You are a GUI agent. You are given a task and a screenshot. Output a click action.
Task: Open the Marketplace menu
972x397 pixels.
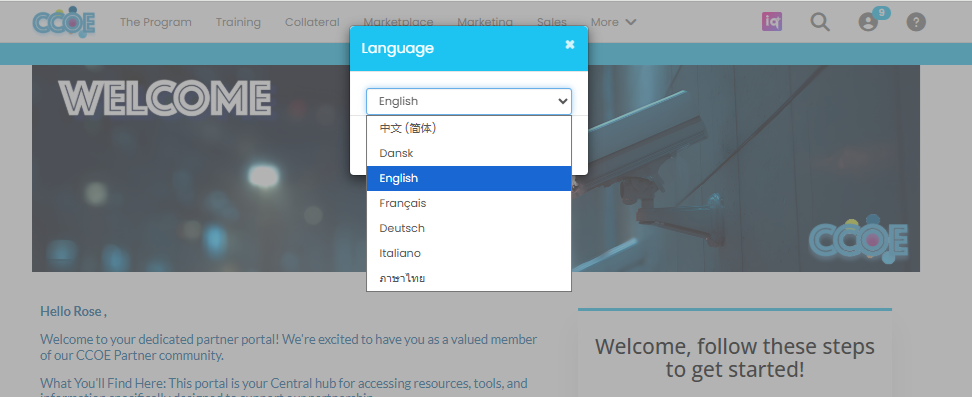398,22
